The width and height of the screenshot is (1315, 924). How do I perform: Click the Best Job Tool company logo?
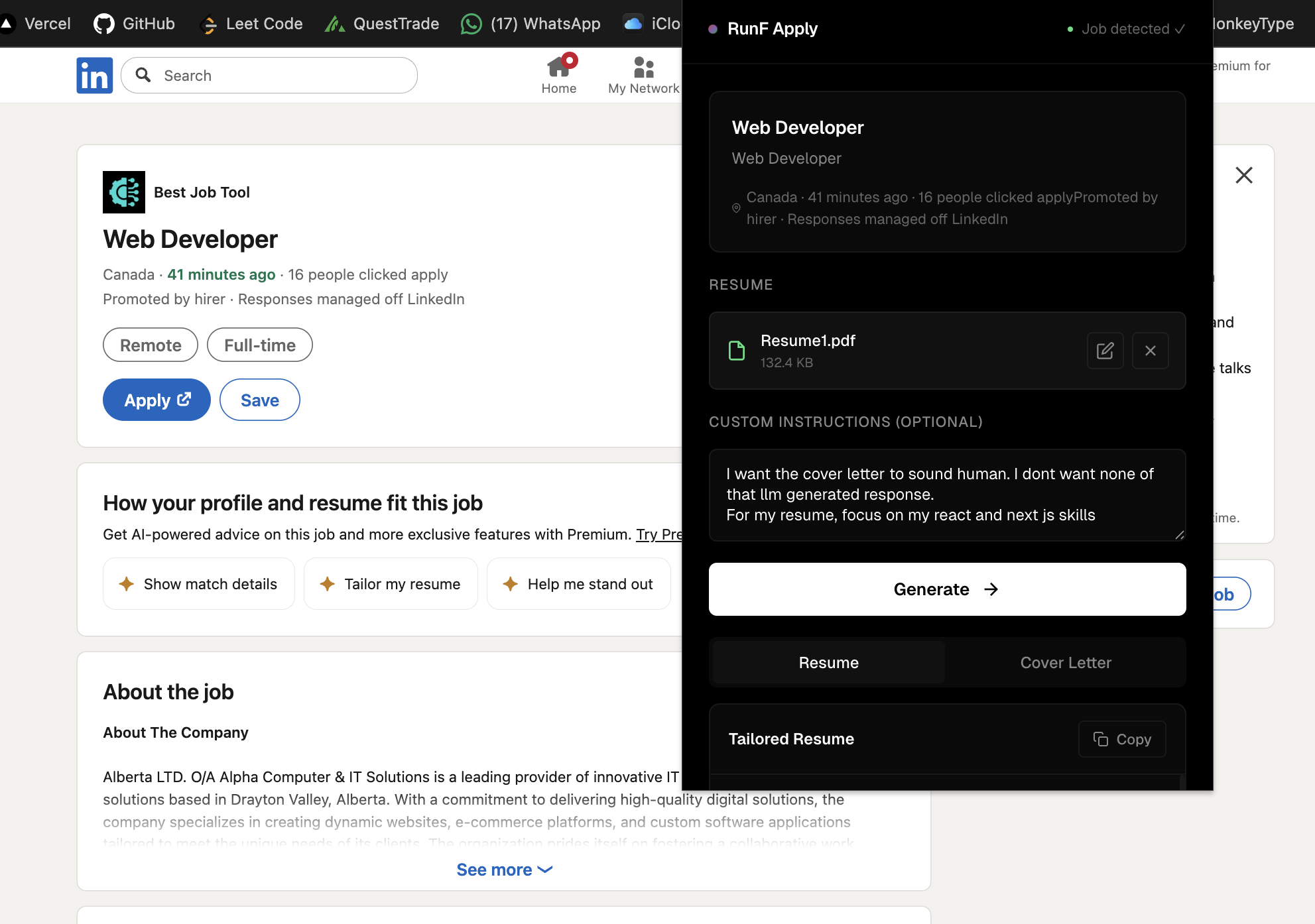124,192
